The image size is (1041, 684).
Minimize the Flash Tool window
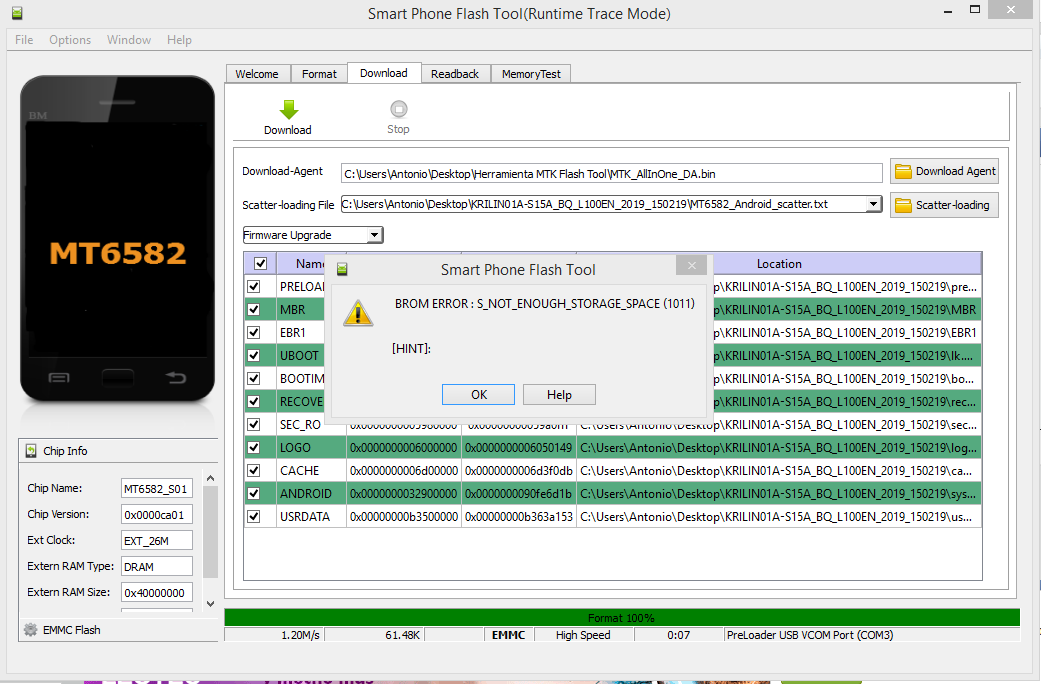pyautogui.click(x=947, y=11)
